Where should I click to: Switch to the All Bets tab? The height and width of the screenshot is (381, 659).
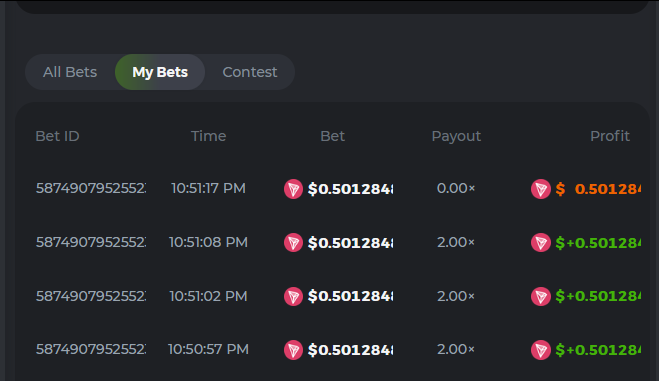tap(70, 72)
